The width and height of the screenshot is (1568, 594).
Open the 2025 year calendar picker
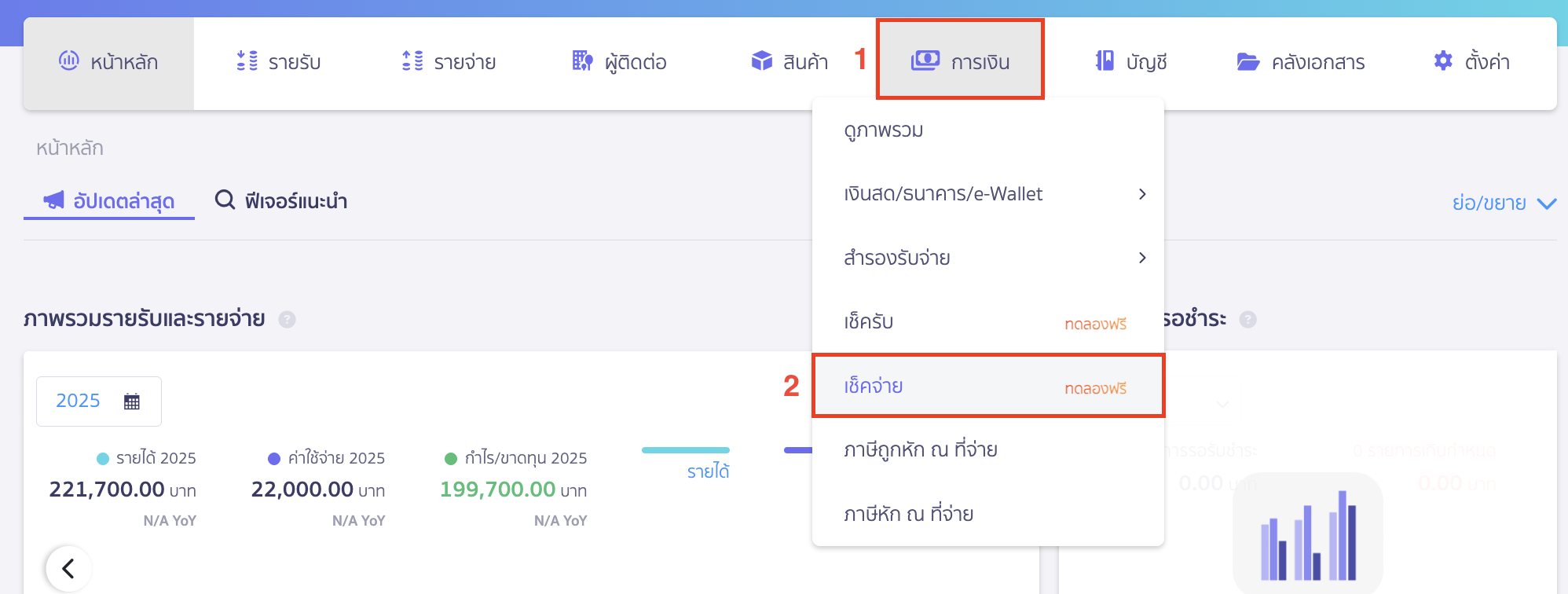tap(133, 401)
